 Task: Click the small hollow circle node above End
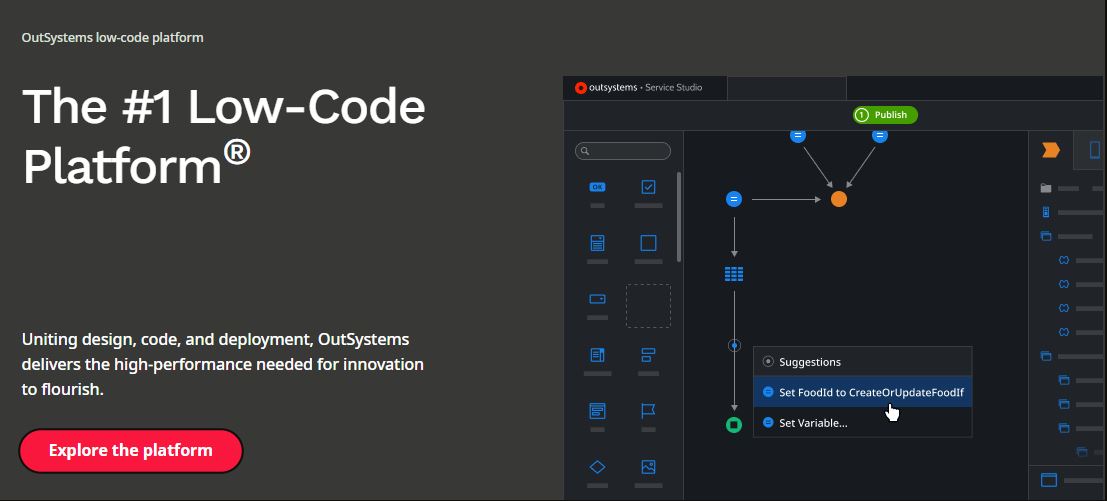(x=734, y=346)
